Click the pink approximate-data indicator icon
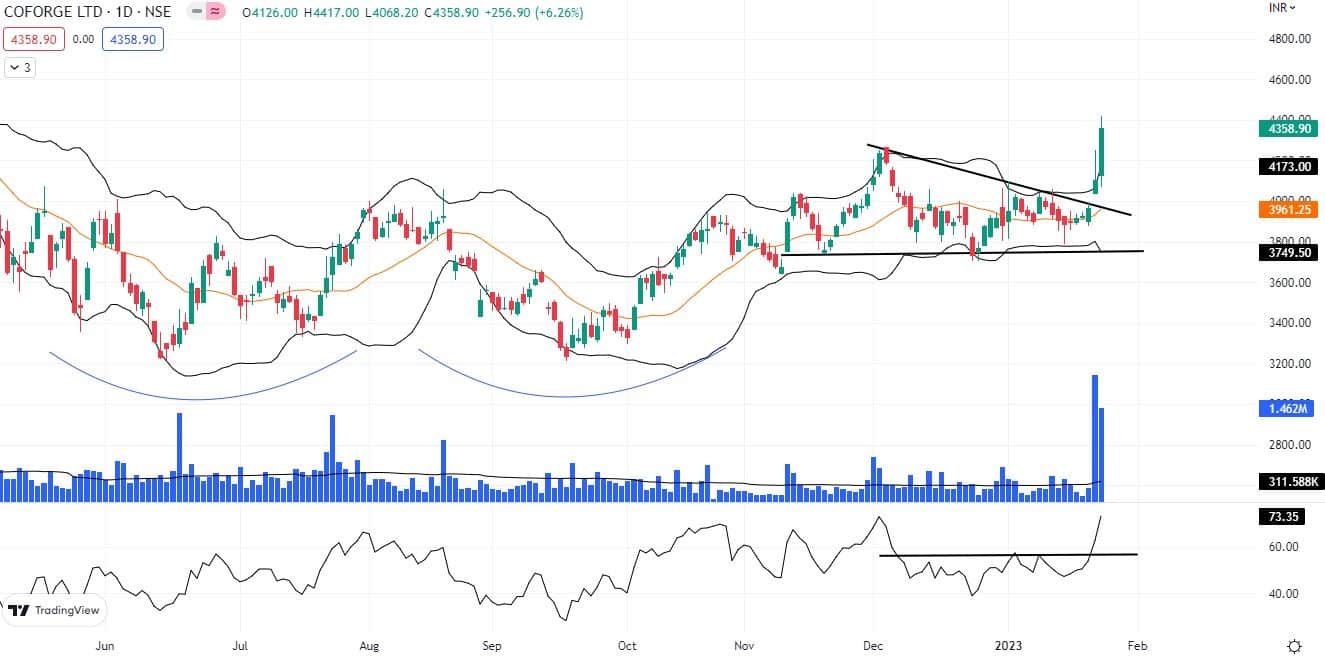Image resolution: width=1325 pixels, height=656 pixels. pyautogui.click(x=215, y=13)
